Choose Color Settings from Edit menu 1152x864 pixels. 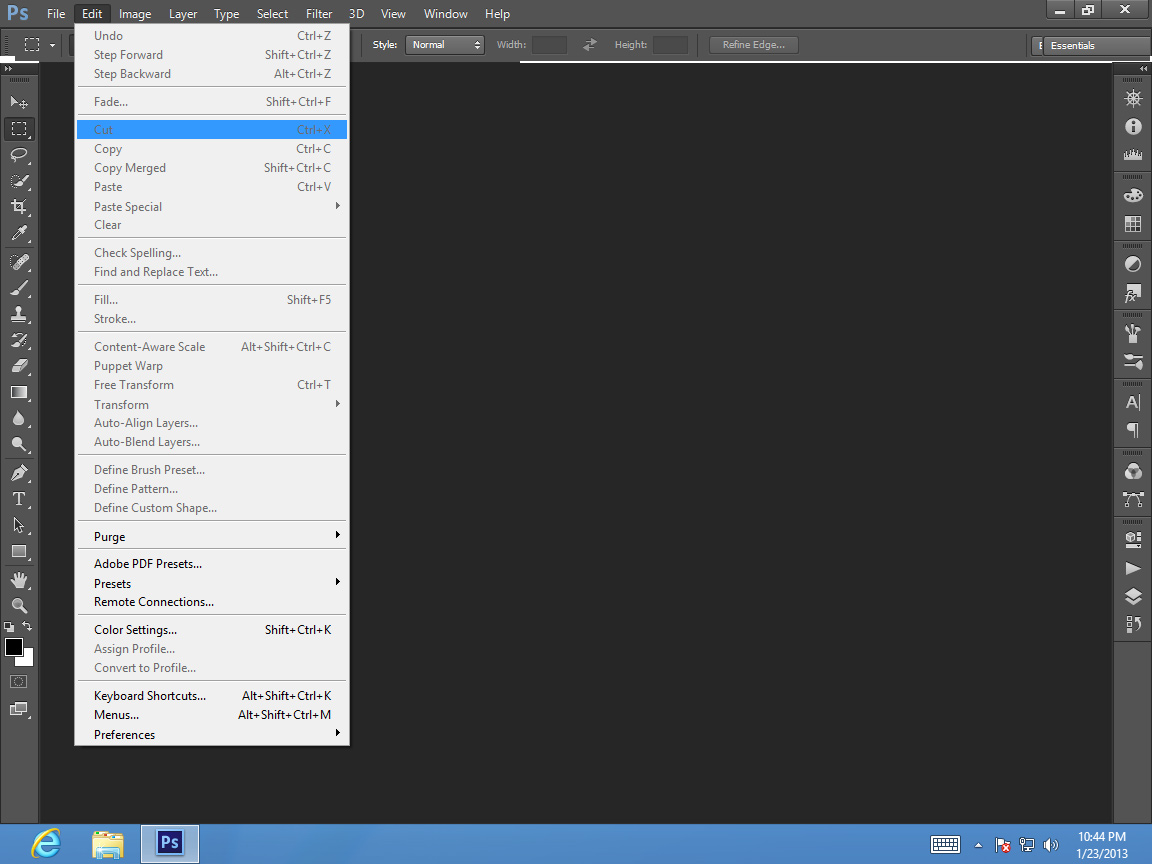pos(212,630)
